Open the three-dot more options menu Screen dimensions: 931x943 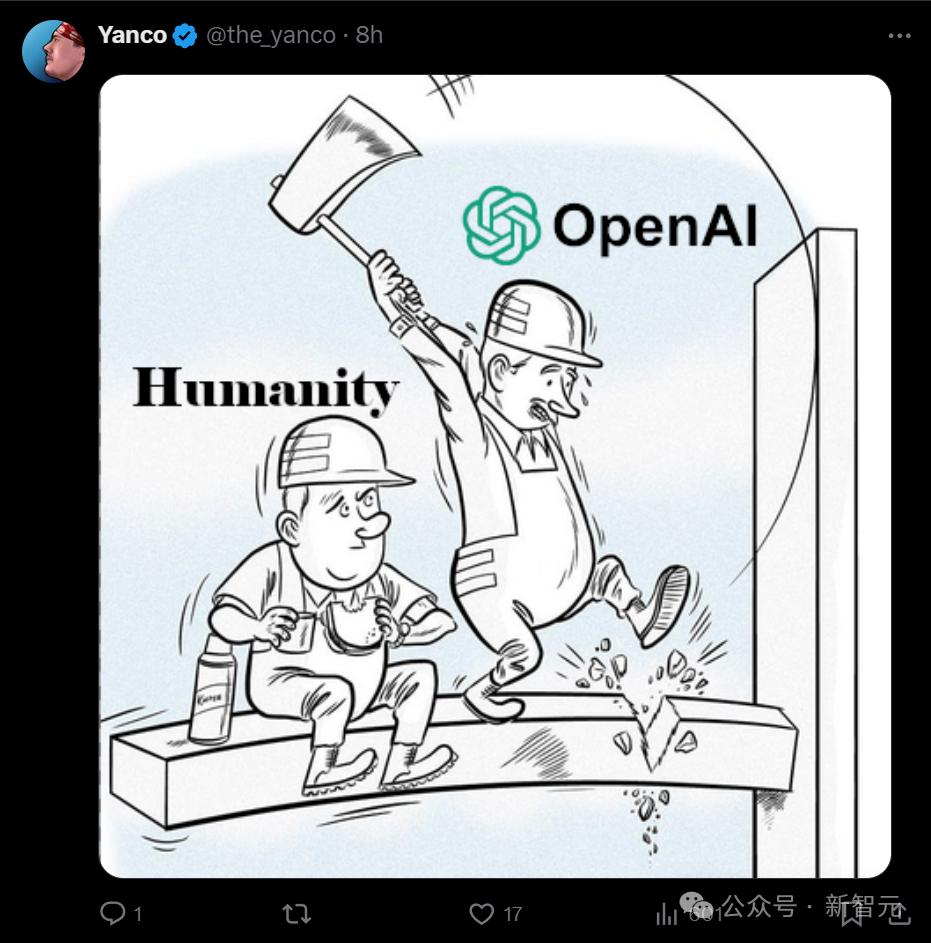point(899,36)
